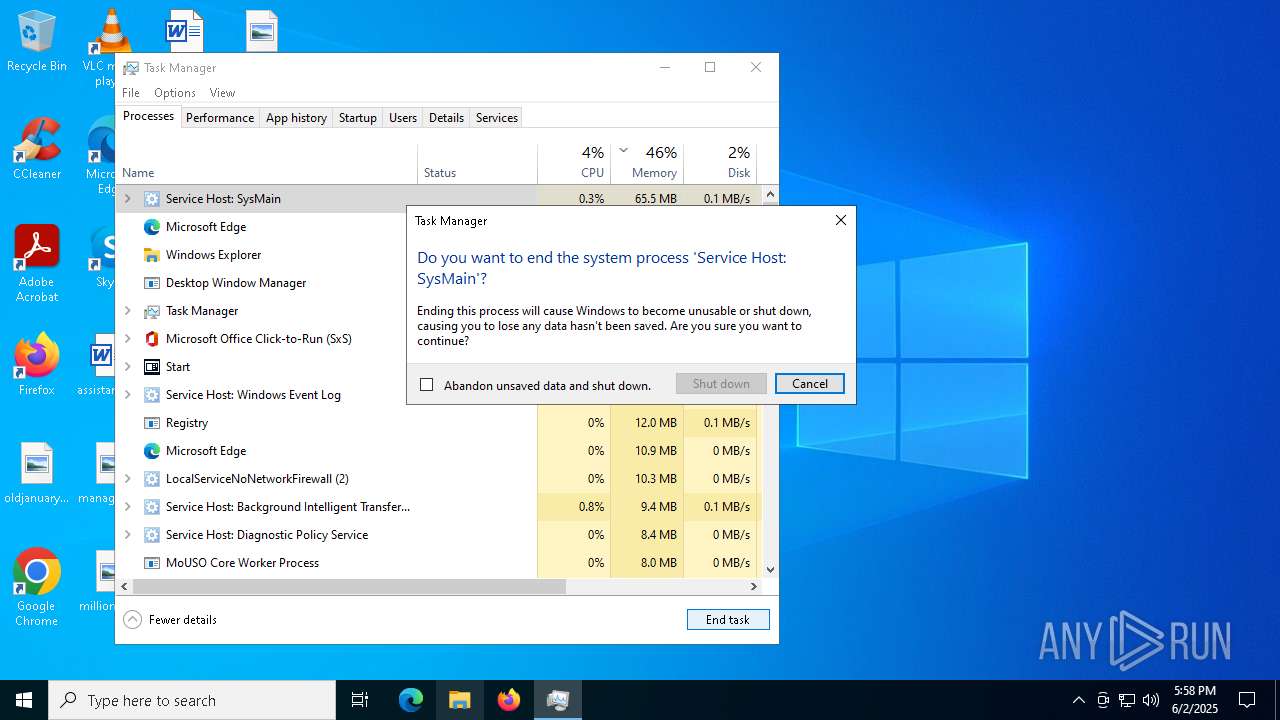Switch to the App history tab
Image resolution: width=1280 pixels, height=720 pixels.
[296, 118]
